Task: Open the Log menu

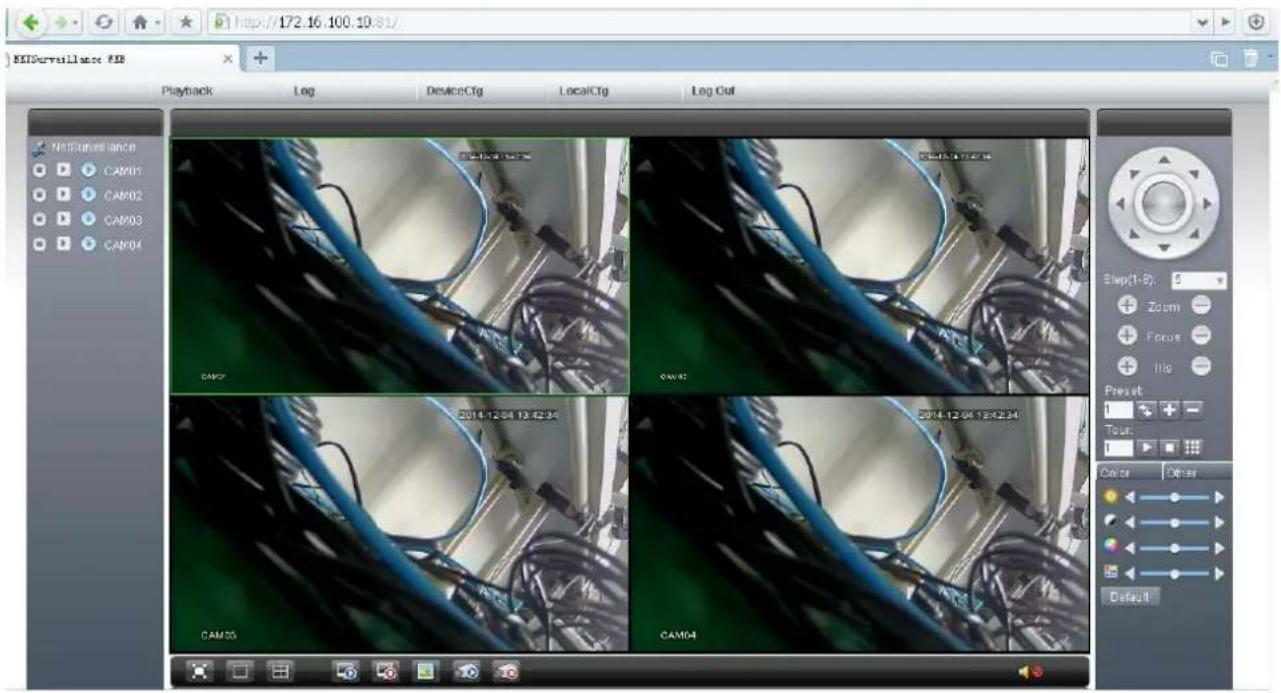Action: 304,91
